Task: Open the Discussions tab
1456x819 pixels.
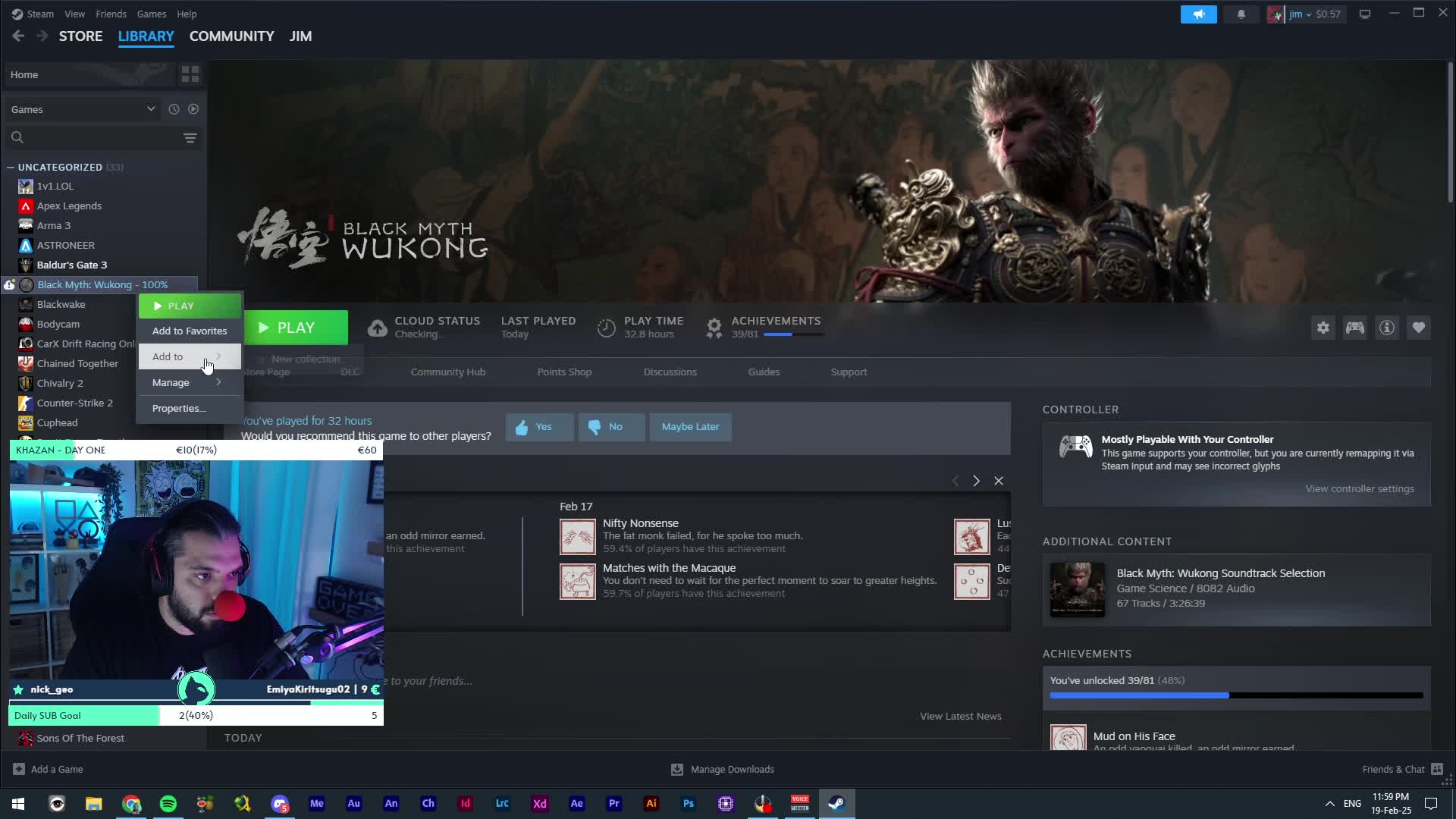Action: [670, 372]
